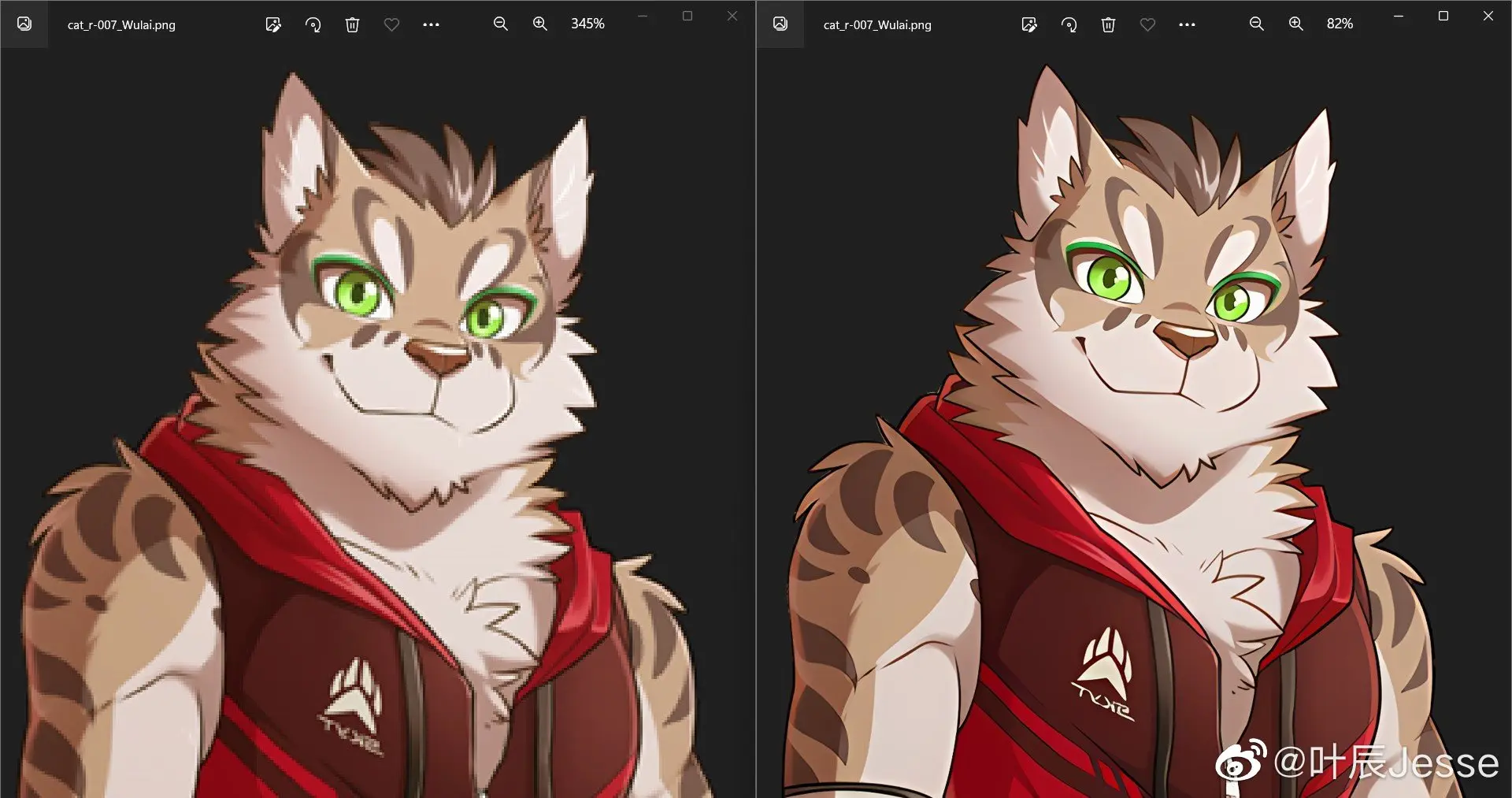Zoom in on right window image

[1295, 24]
